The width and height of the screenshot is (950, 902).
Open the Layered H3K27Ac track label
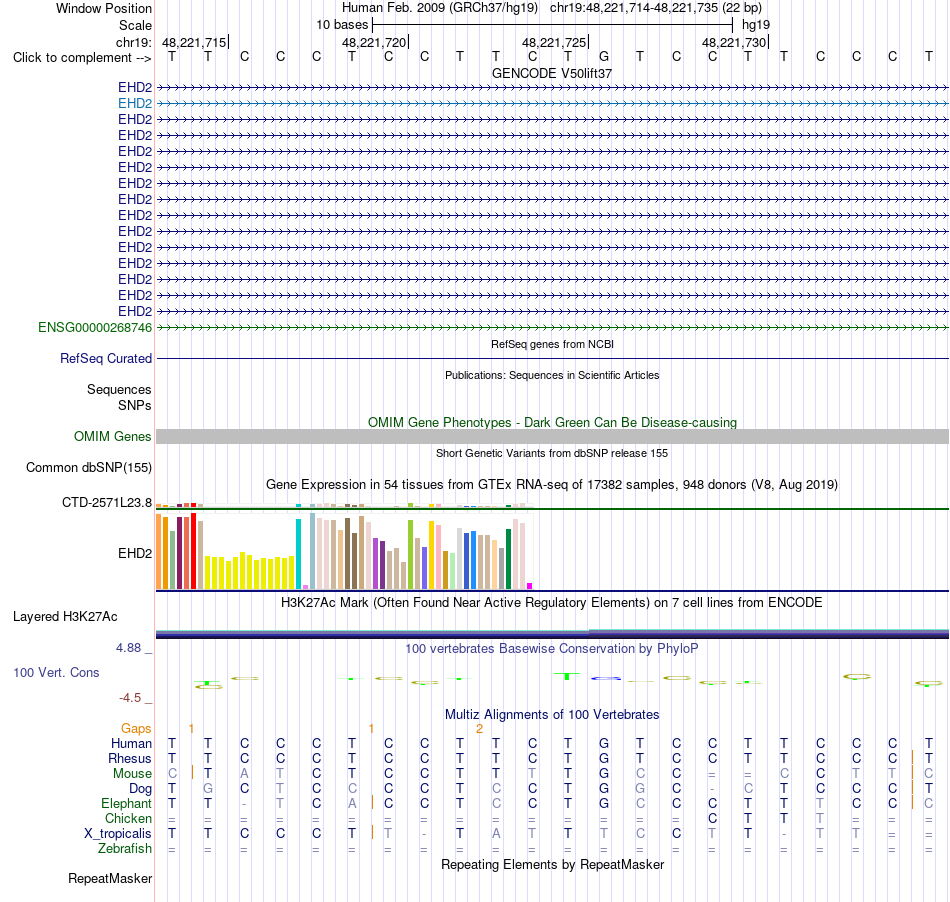click(x=65, y=617)
